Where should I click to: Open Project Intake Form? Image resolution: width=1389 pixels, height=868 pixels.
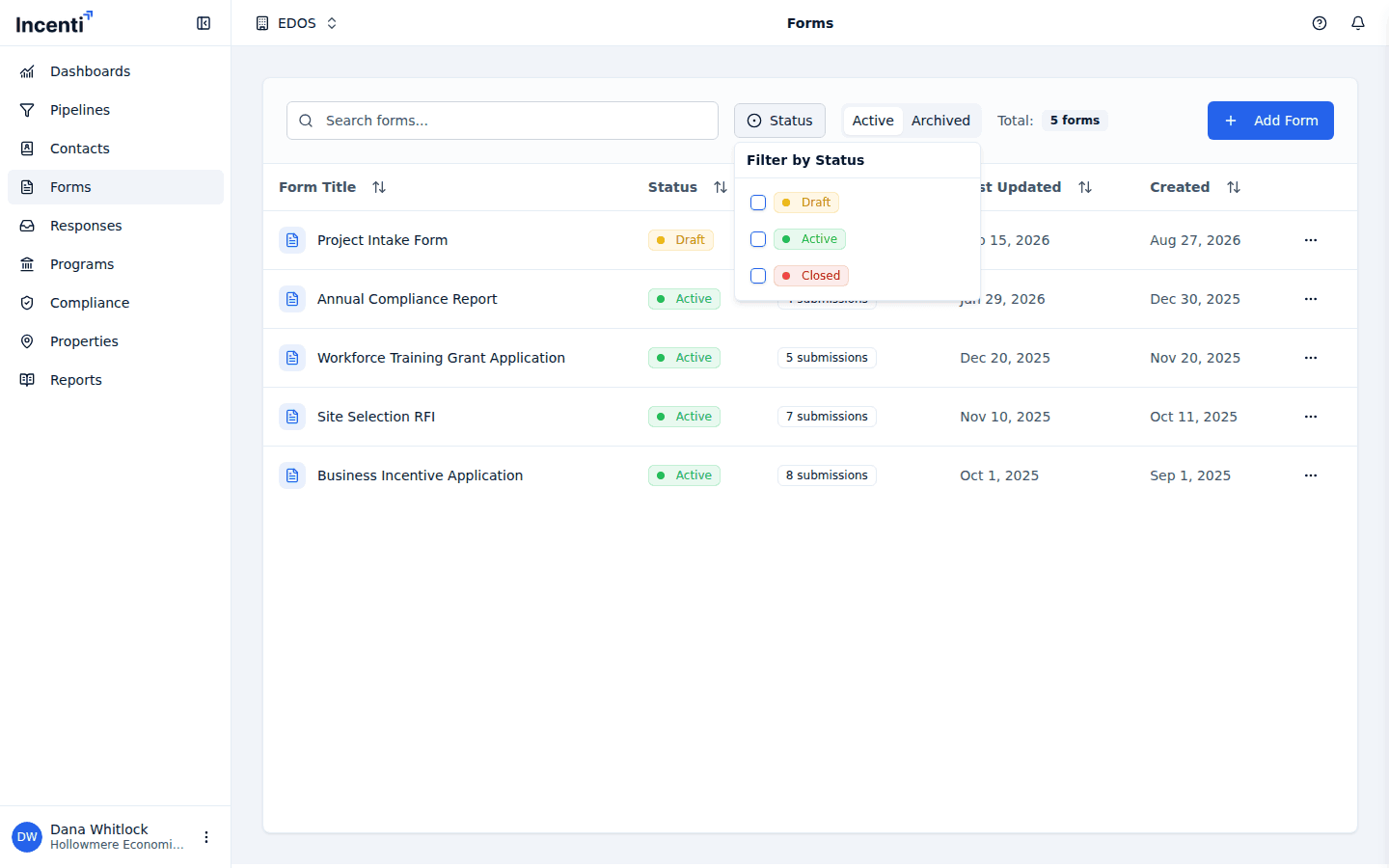tap(382, 240)
